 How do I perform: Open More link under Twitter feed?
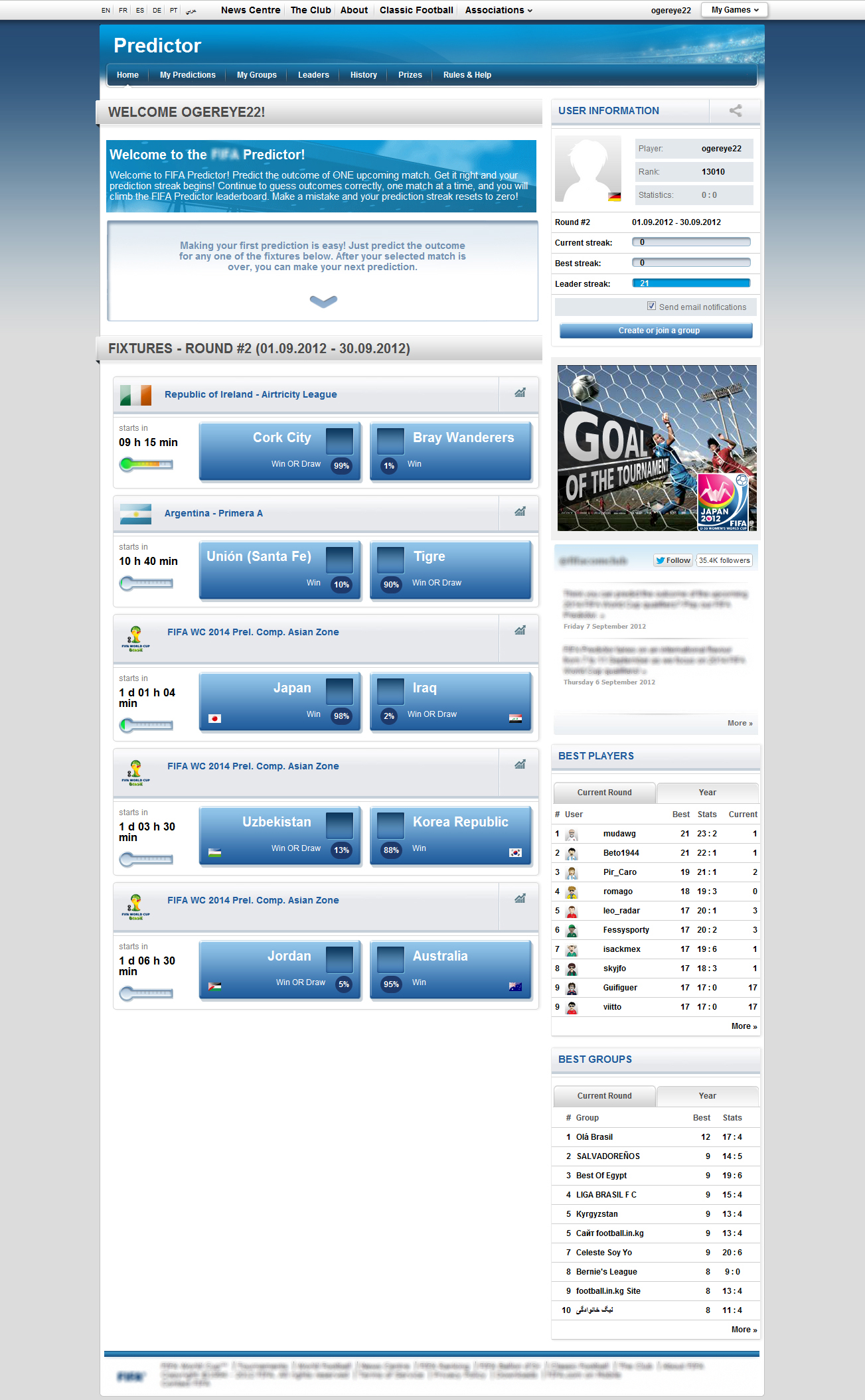tap(740, 723)
